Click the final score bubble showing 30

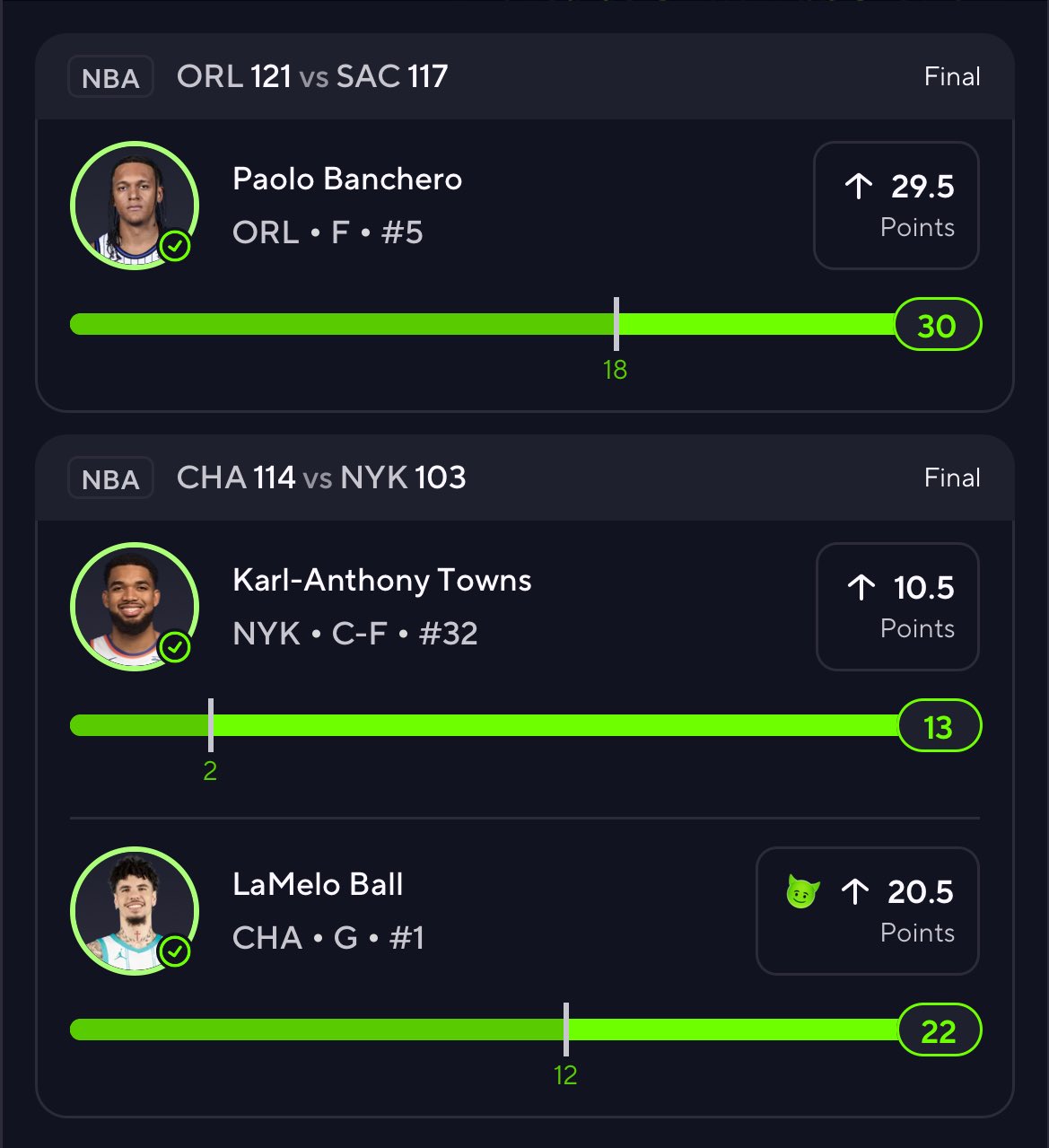pos(937,325)
